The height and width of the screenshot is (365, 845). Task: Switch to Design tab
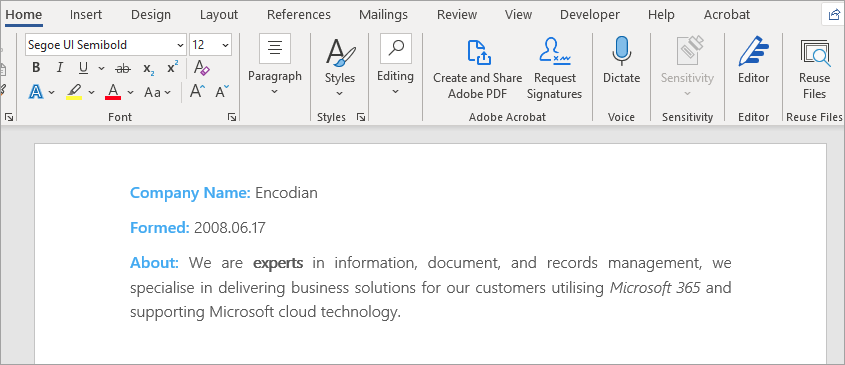pos(151,15)
